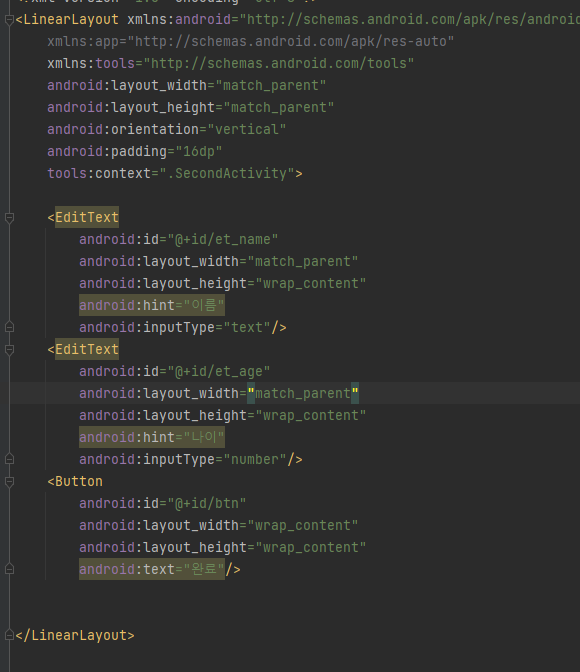Collapse the second EditText (et_age) fold marker
Image resolution: width=580 pixels, height=672 pixels.
(x=9, y=350)
